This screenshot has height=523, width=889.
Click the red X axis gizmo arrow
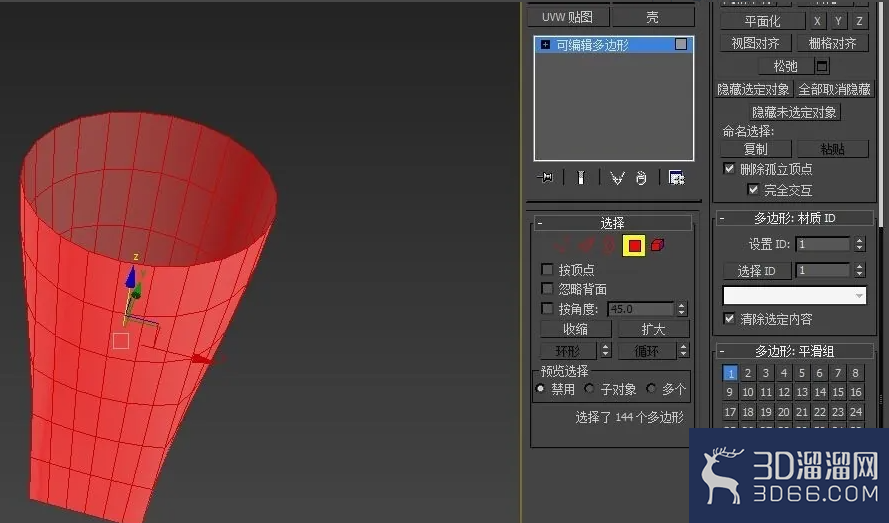click(x=201, y=358)
